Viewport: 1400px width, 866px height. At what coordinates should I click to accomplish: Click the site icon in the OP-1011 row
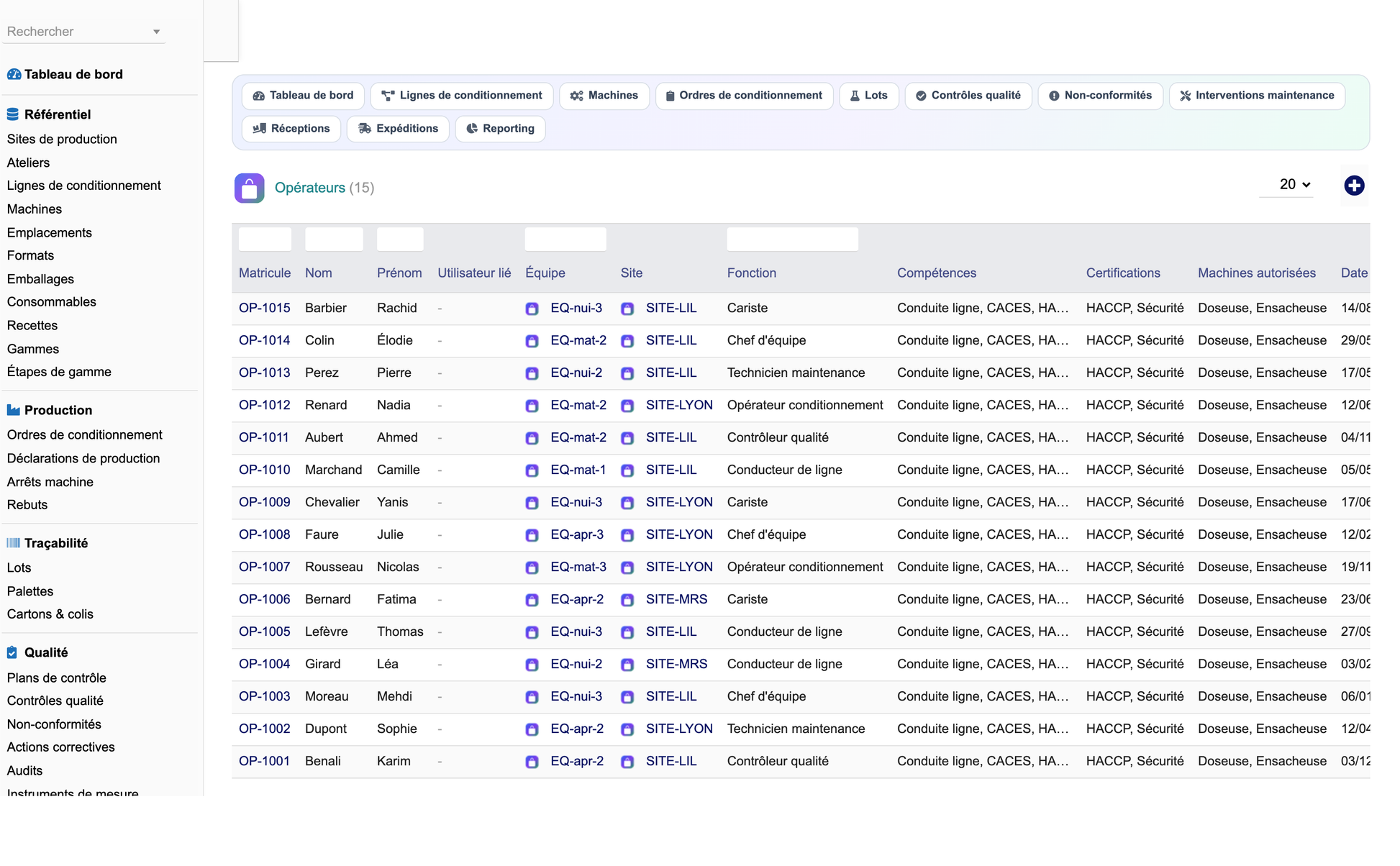(627, 438)
